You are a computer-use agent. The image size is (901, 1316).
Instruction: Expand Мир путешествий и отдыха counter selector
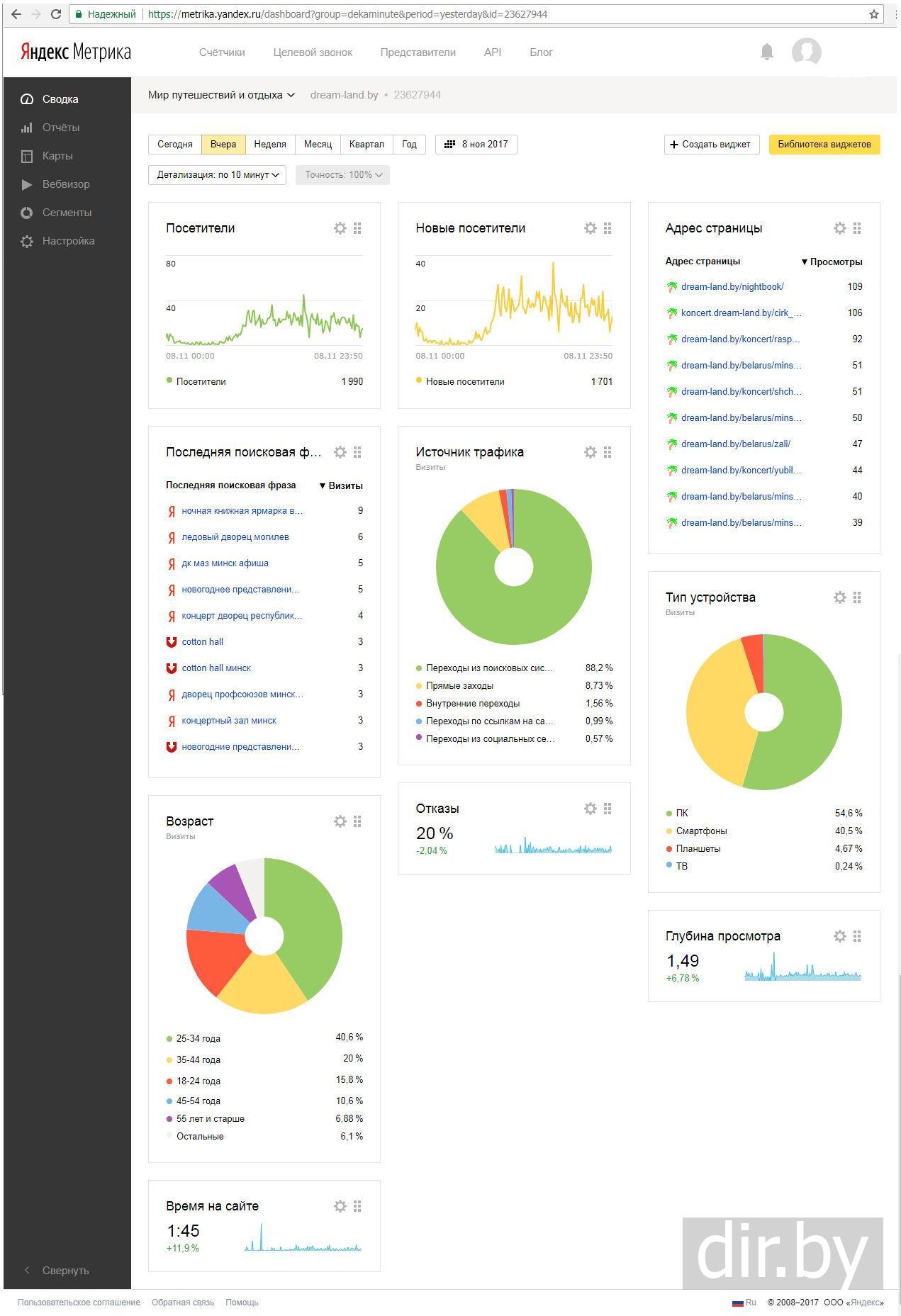coord(221,95)
